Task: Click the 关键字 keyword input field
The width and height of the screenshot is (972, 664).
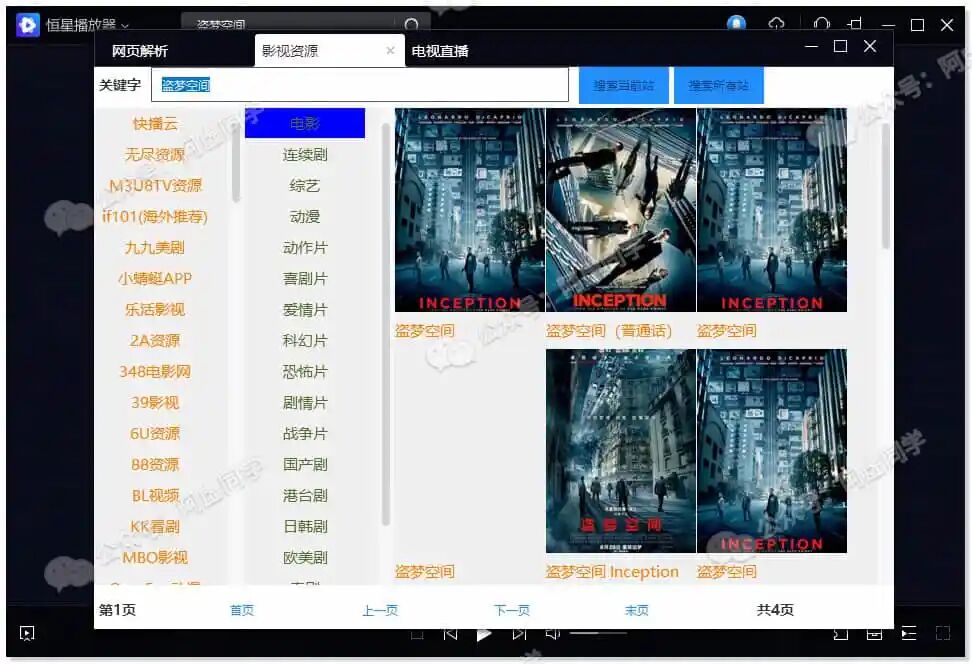Action: click(360, 85)
